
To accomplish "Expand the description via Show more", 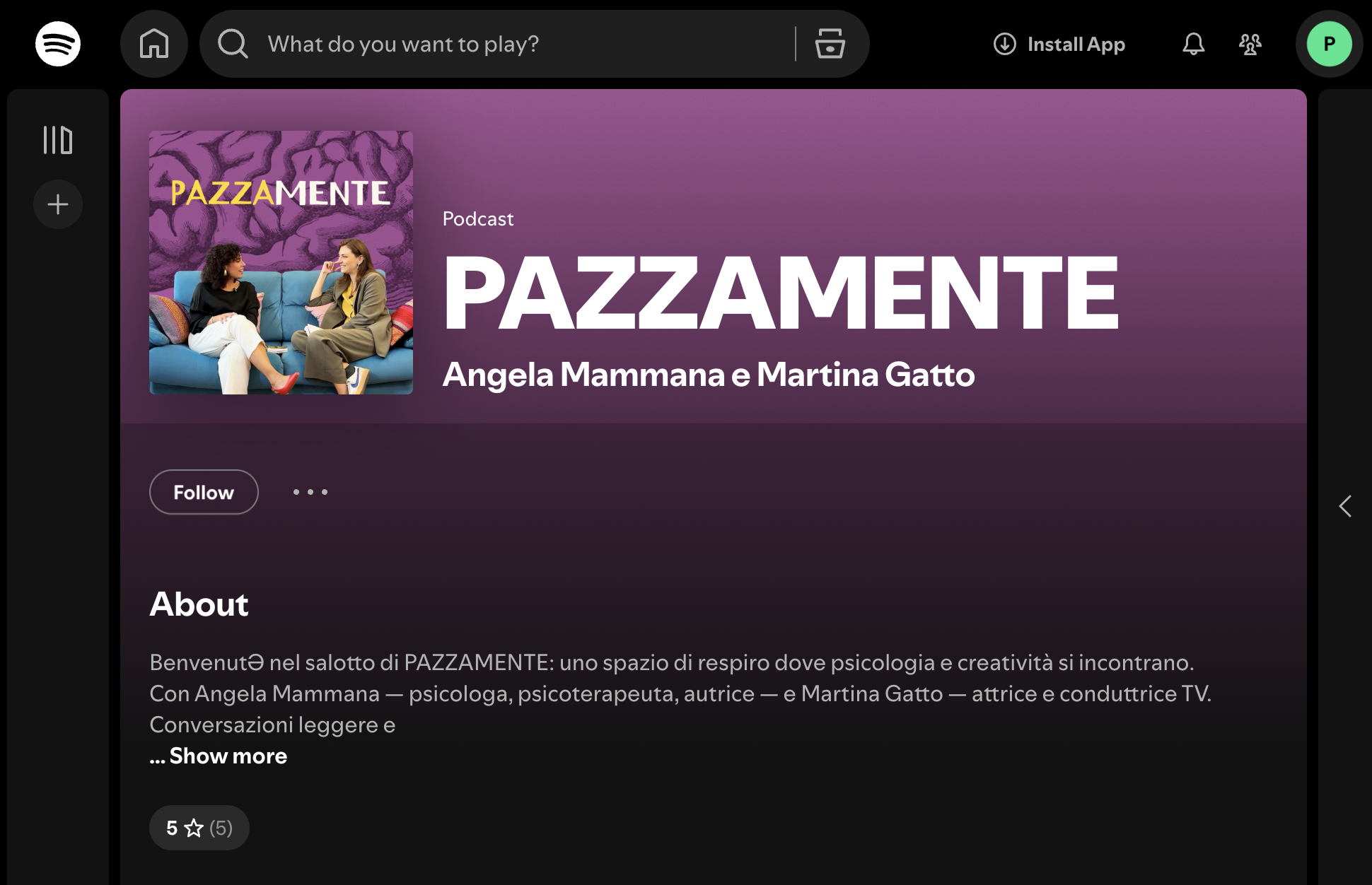I will (x=218, y=756).
